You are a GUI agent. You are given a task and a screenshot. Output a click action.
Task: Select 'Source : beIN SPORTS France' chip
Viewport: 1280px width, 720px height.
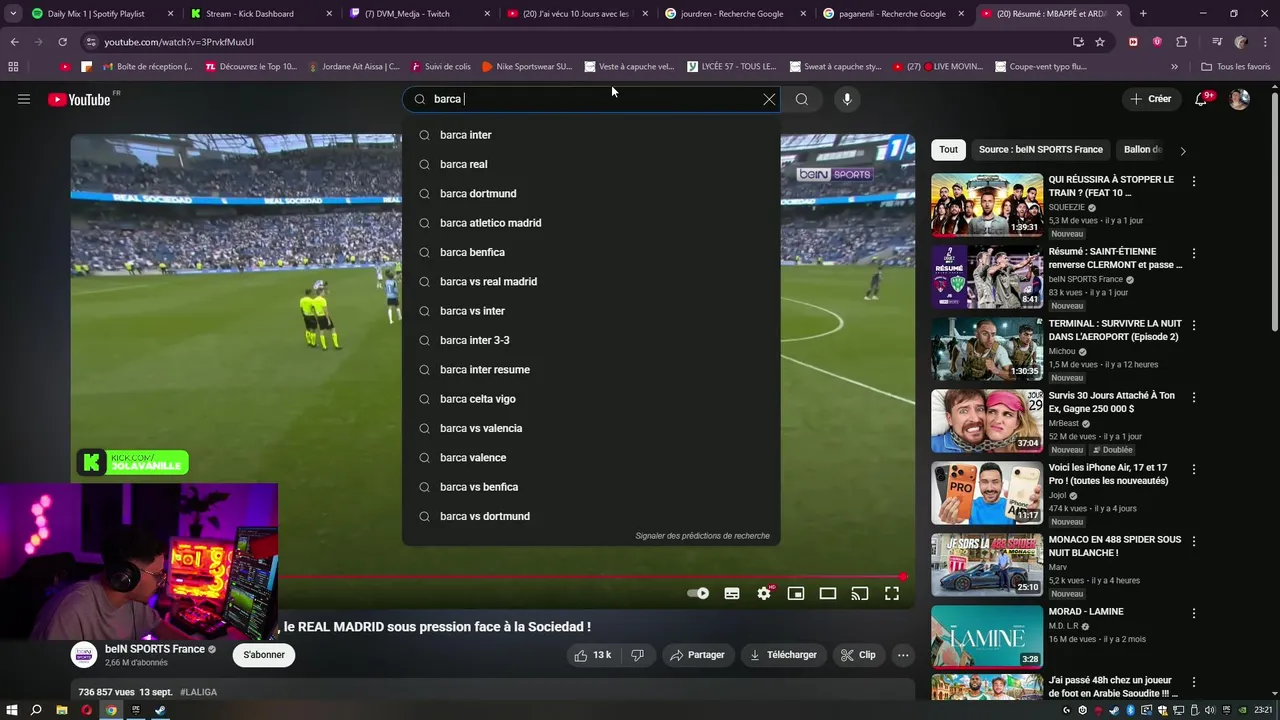(1041, 150)
